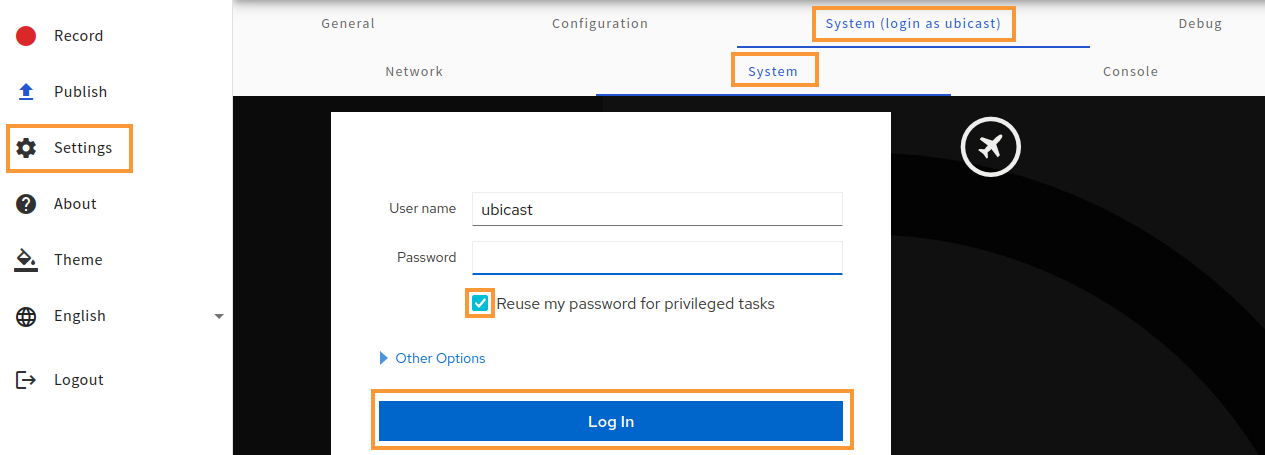Image resolution: width=1265 pixels, height=455 pixels.
Task: Click Logout in the sidebar
Action: (x=79, y=380)
